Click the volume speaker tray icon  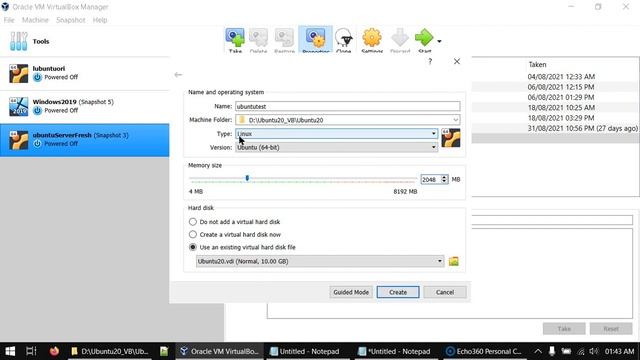594,351
